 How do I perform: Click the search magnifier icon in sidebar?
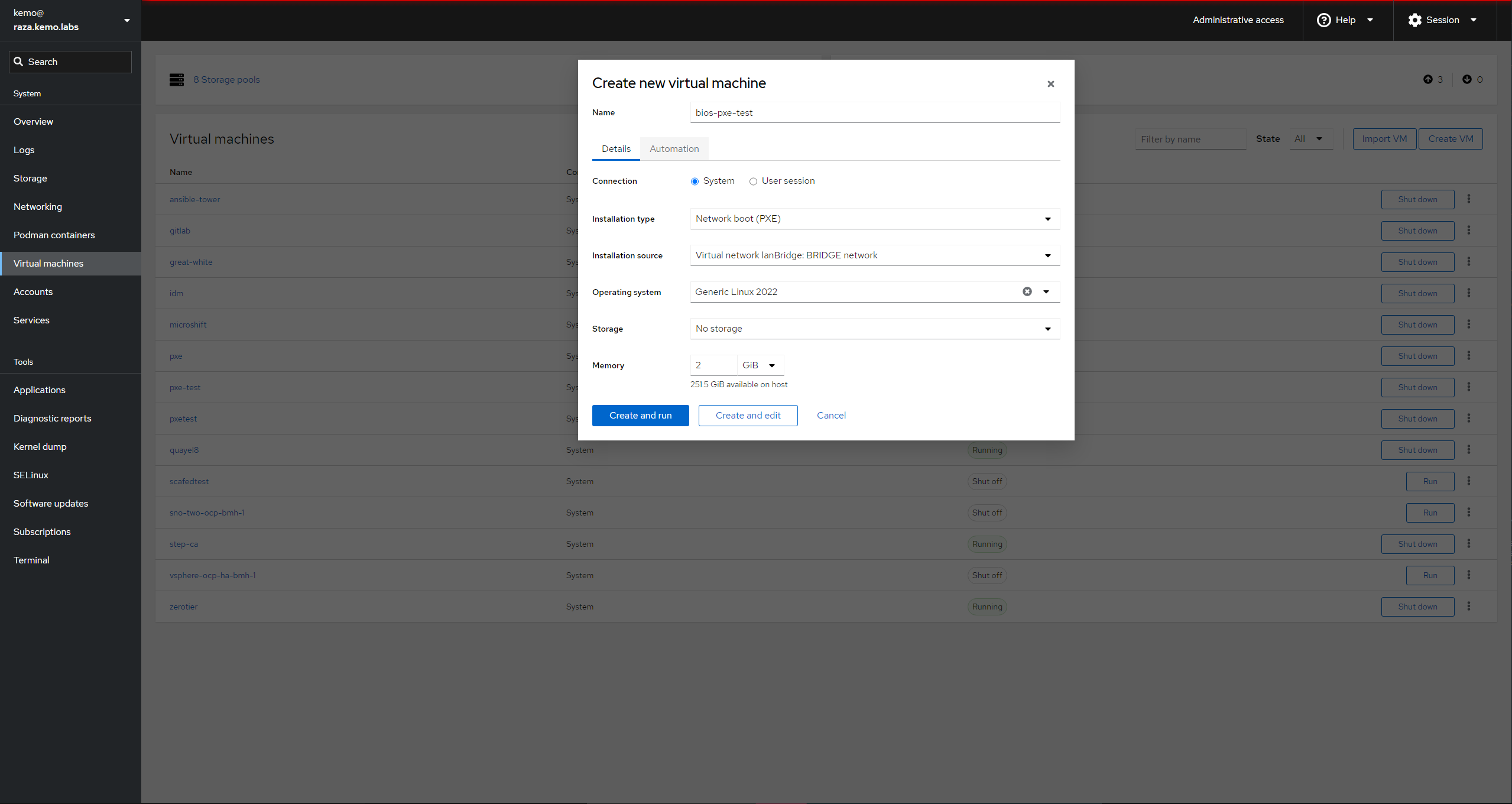coord(19,61)
